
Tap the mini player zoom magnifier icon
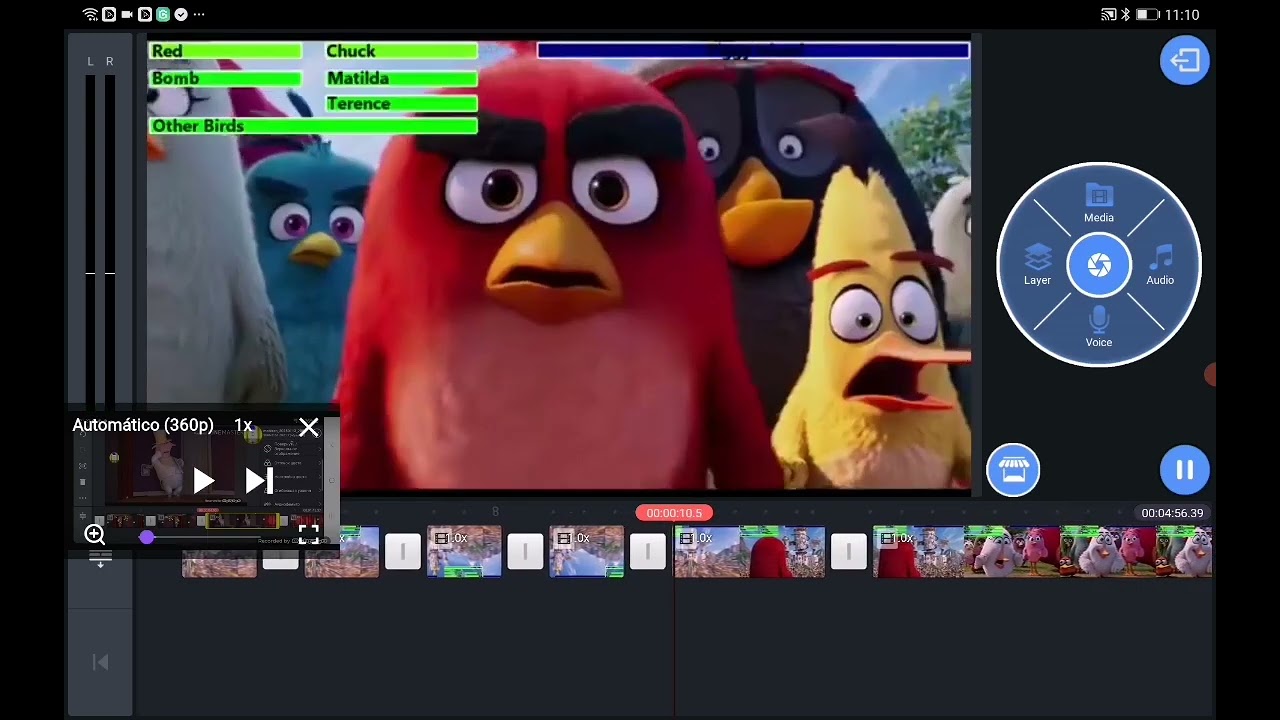click(x=95, y=535)
